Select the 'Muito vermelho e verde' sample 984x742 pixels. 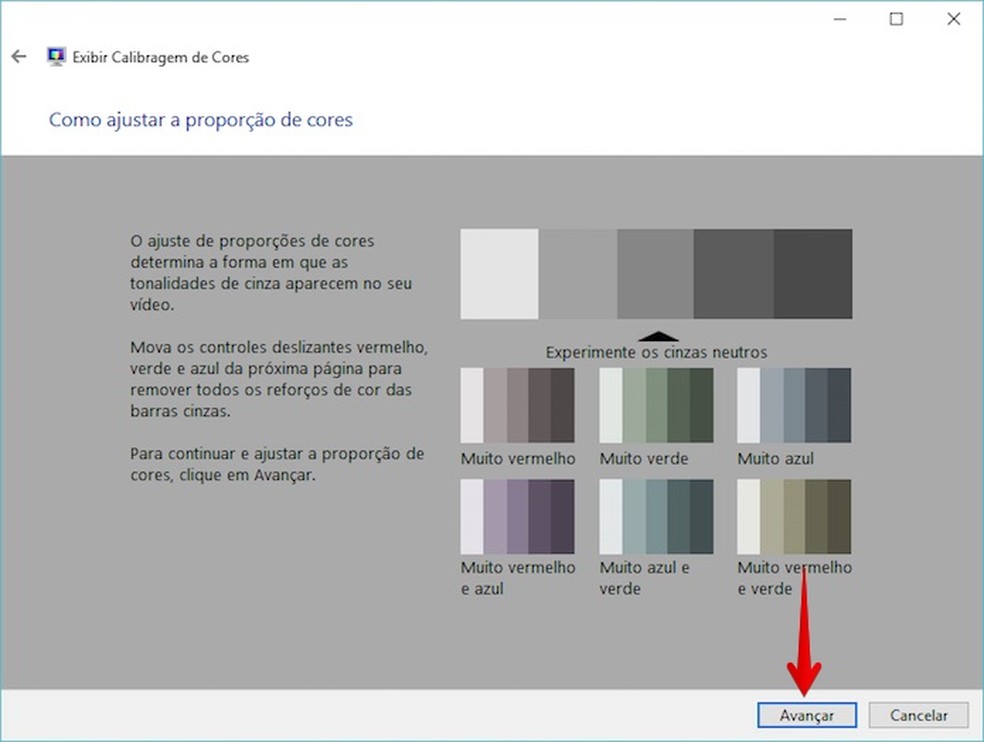(793, 516)
